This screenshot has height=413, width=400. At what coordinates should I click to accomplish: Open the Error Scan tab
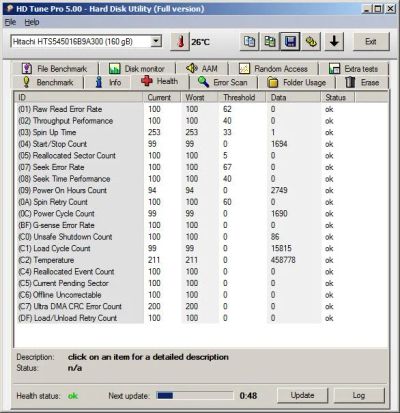point(223,82)
